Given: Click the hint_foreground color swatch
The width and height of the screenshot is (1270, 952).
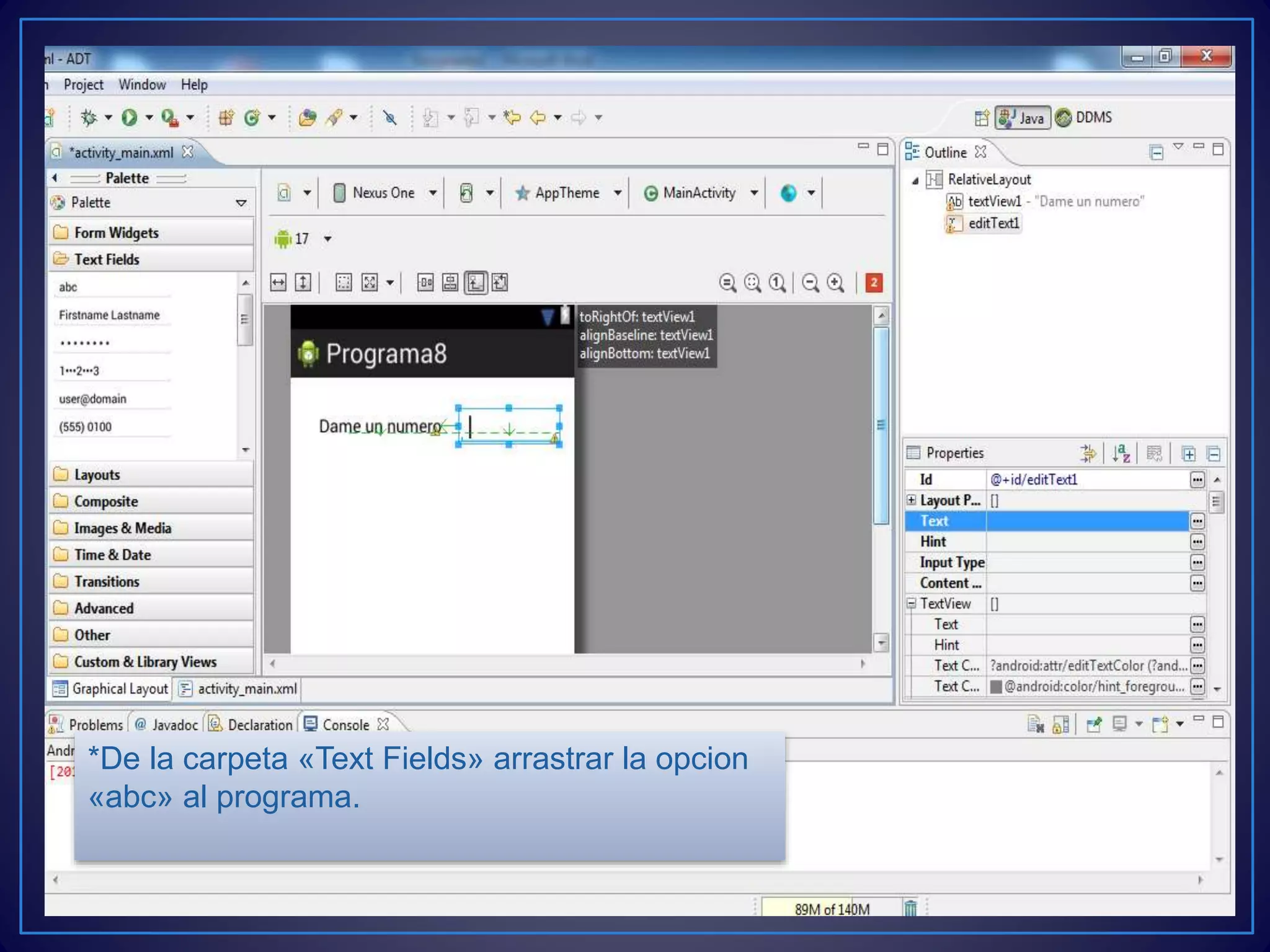Looking at the screenshot, I should (x=997, y=687).
